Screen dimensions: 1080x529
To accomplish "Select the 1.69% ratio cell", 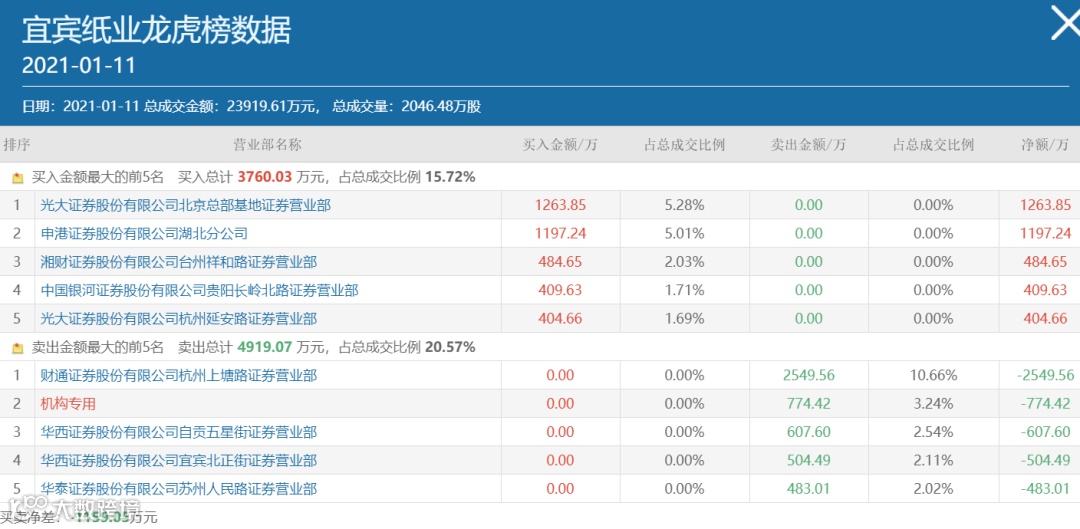I will coord(685,319).
